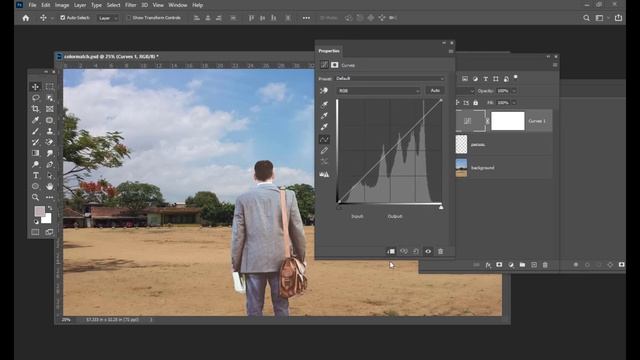Viewport: 640px width, 360px height.
Task: Choose the draw-curve pencil in Curves
Action: click(x=324, y=151)
